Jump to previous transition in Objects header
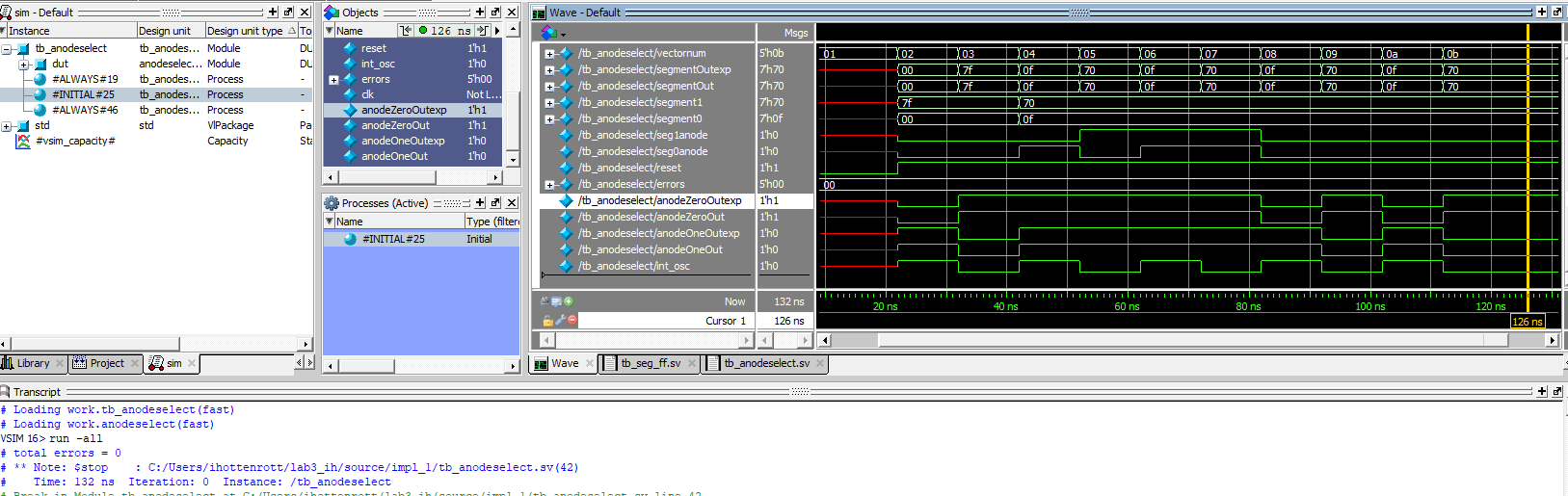The image size is (1568, 496). coord(406,31)
